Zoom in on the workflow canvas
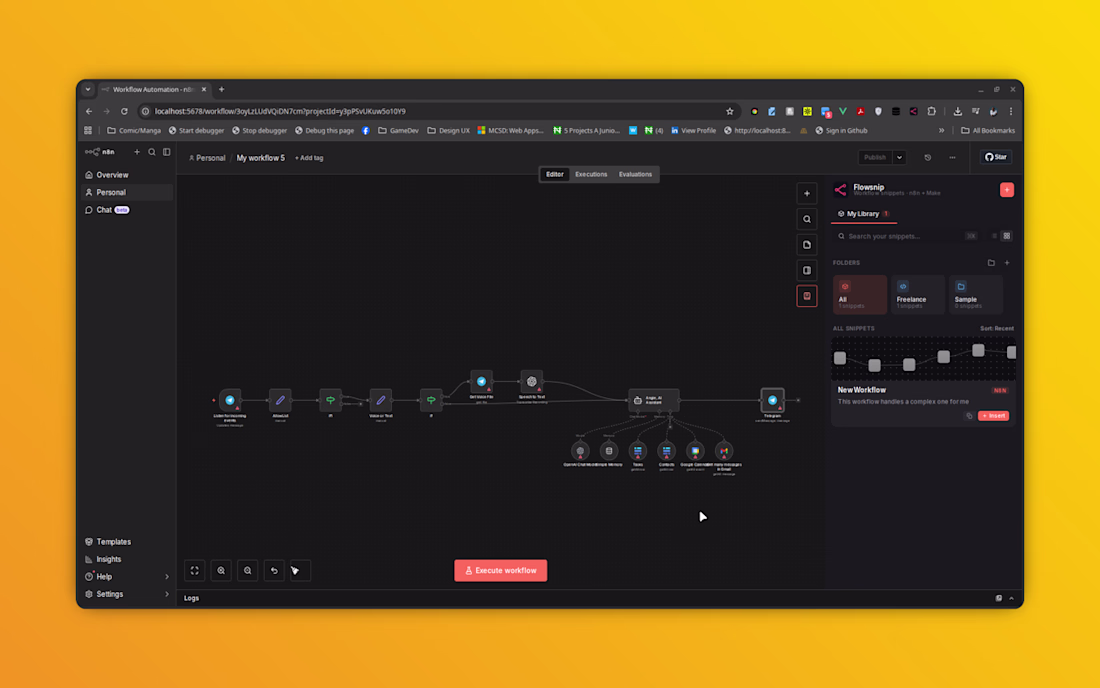The height and width of the screenshot is (688, 1100). point(221,571)
